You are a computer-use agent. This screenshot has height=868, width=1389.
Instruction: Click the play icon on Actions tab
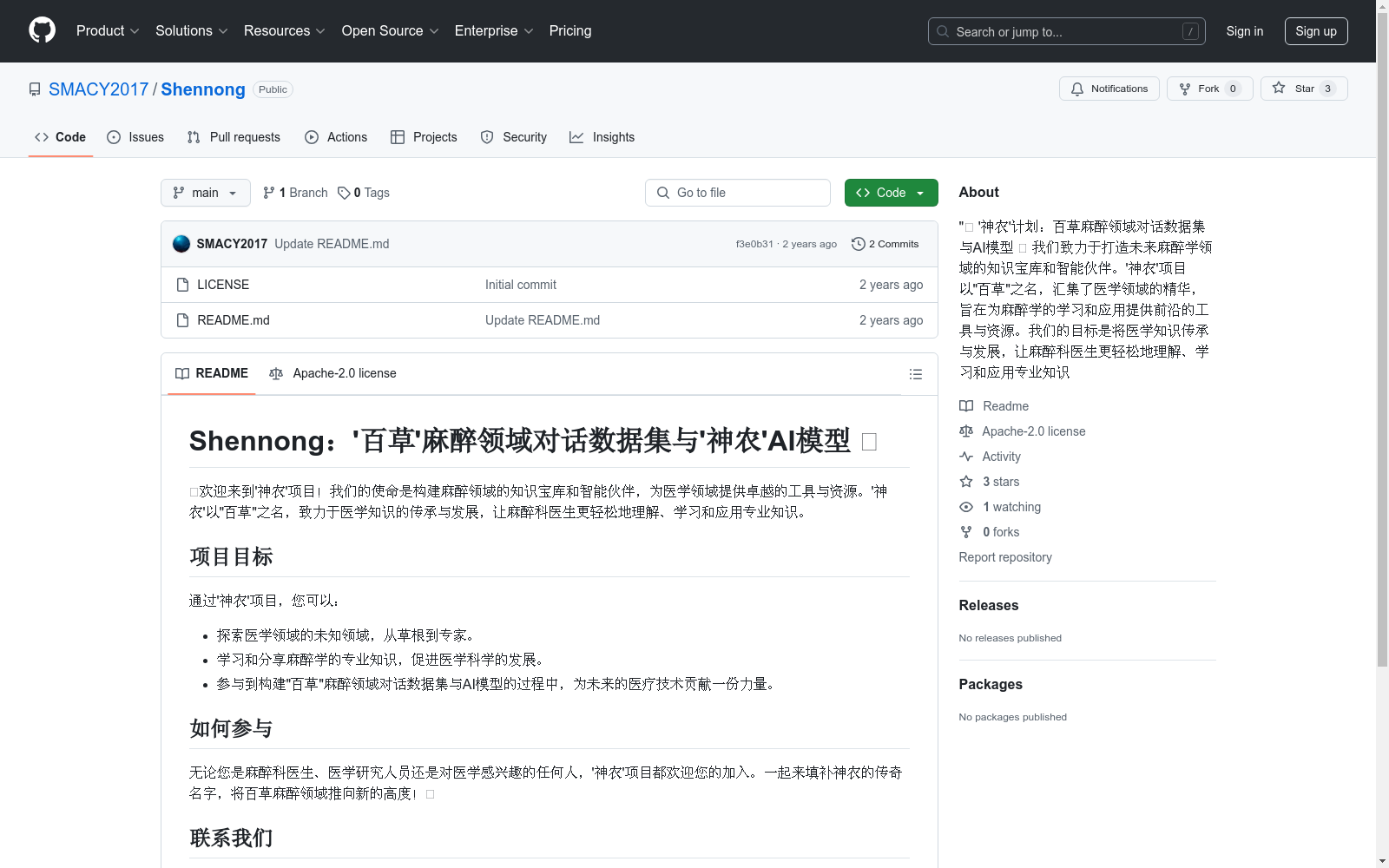coord(312,137)
